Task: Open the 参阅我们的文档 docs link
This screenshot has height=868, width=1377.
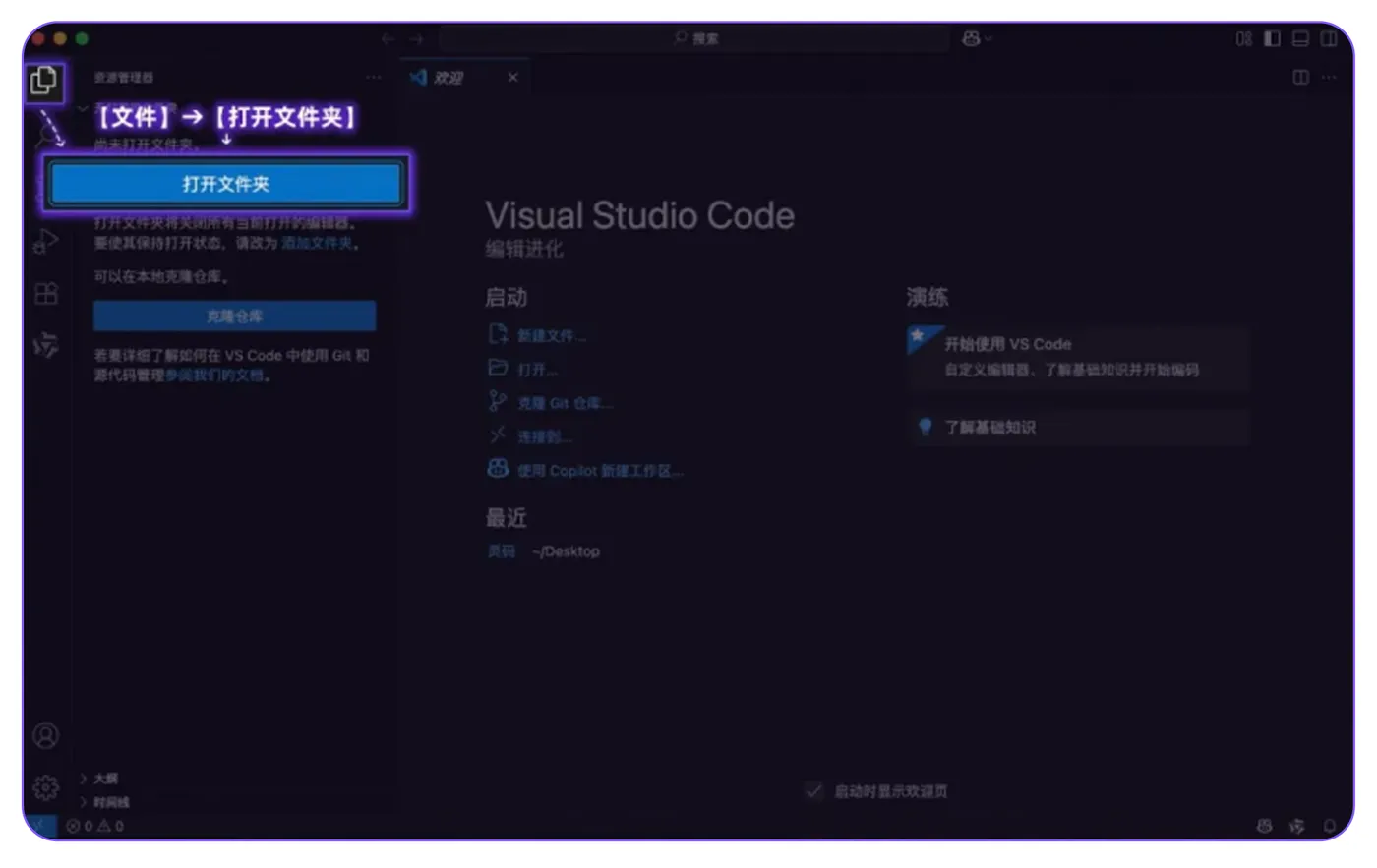Action: pyautogui.click(x=213, y=376)
